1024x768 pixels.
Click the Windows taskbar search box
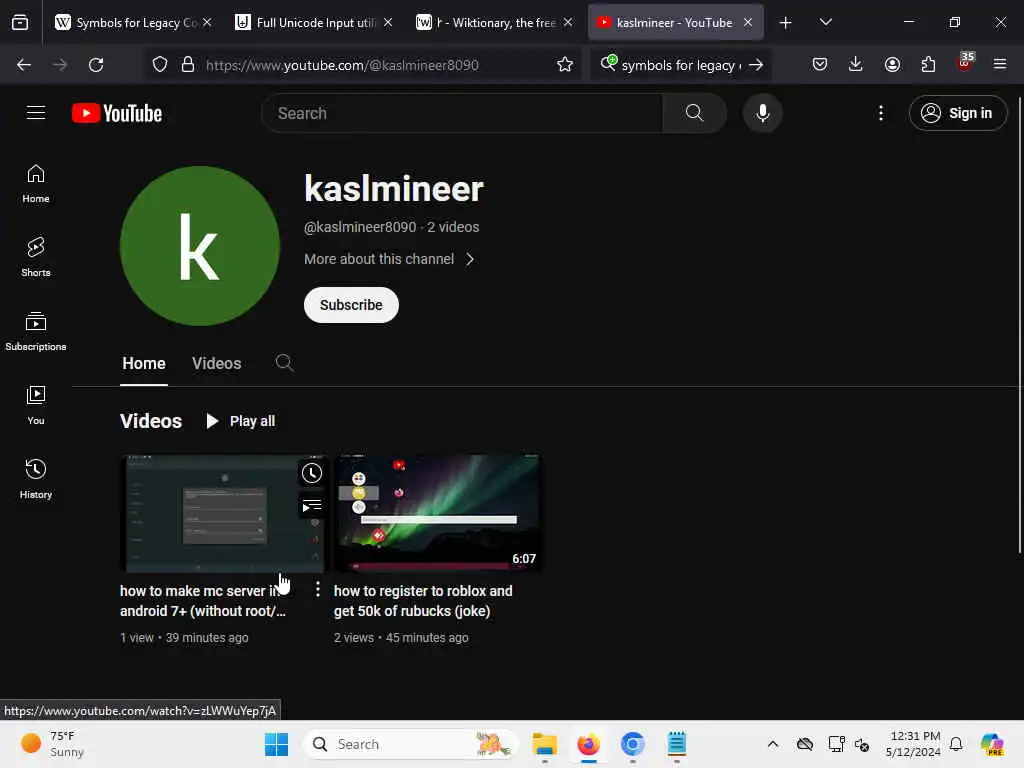pyautogui.click(x=411, y=744)
